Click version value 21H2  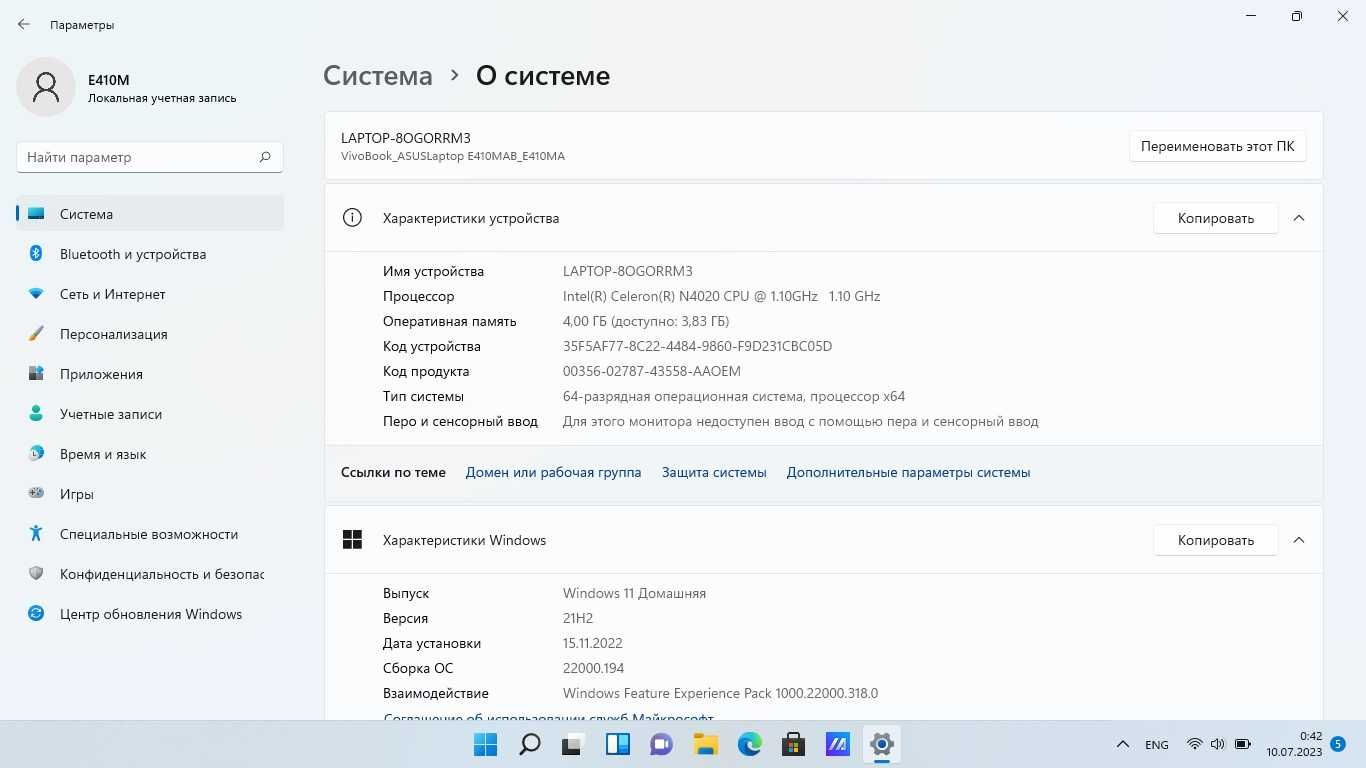(x=580, y=618)
